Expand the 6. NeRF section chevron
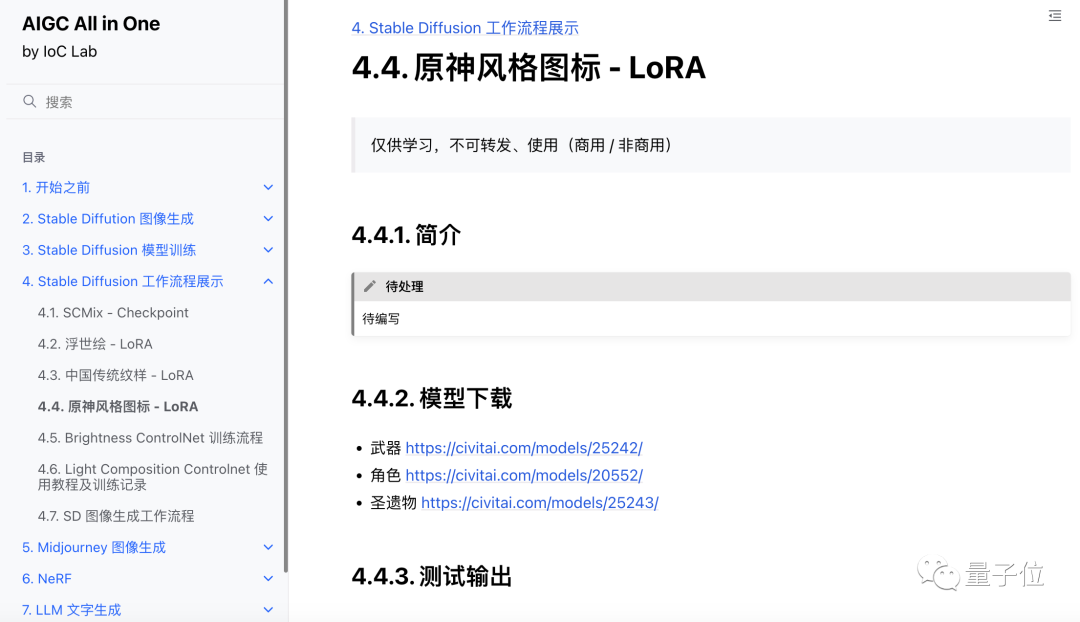This screenshot has width=1080, height=622. tap(268, 579)
